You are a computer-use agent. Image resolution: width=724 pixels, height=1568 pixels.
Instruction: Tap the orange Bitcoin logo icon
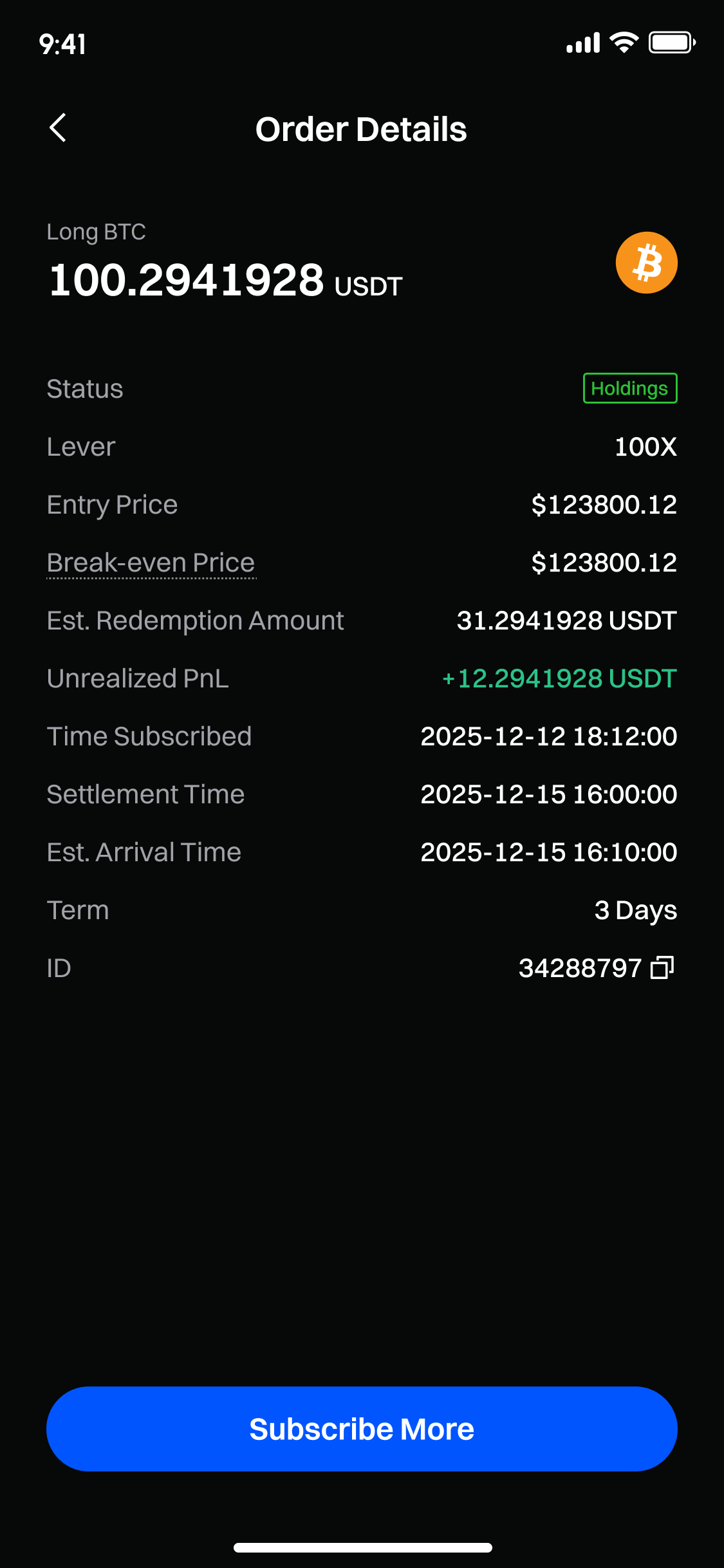[x=646, y=263]
